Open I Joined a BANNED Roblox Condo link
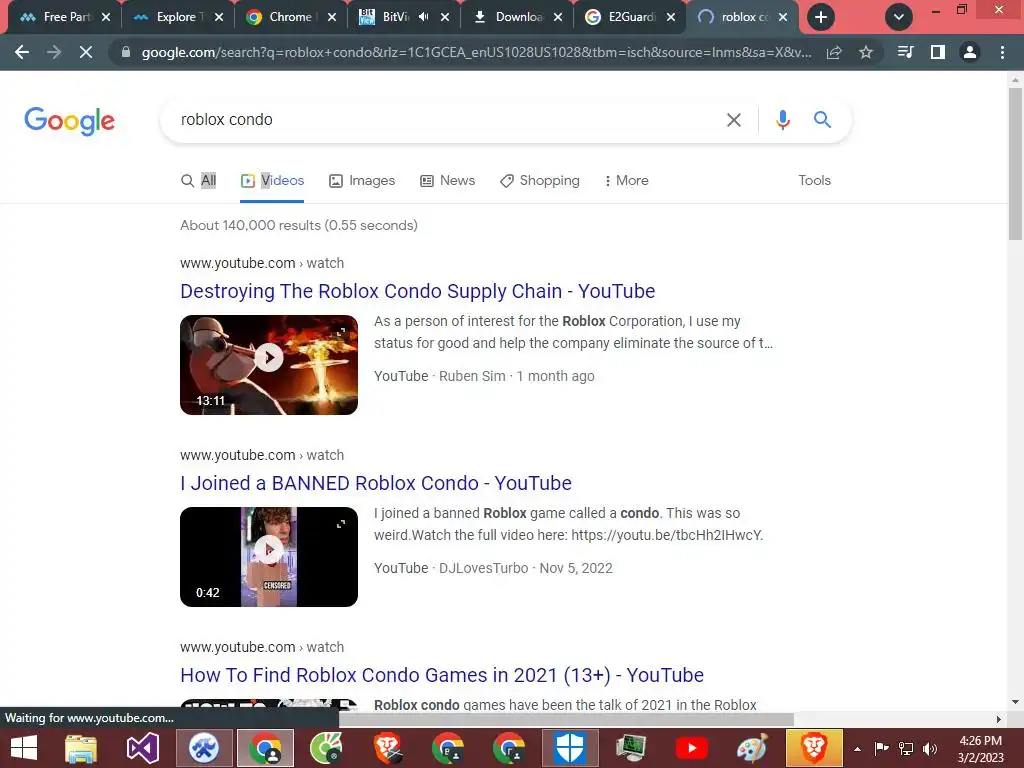The width and height of the screenshot is (1024, 768). point(376,483)
